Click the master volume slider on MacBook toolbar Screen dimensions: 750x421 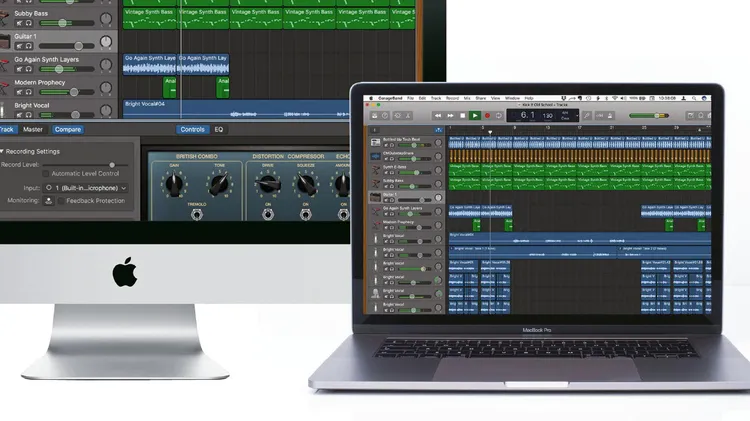point(649,115)
